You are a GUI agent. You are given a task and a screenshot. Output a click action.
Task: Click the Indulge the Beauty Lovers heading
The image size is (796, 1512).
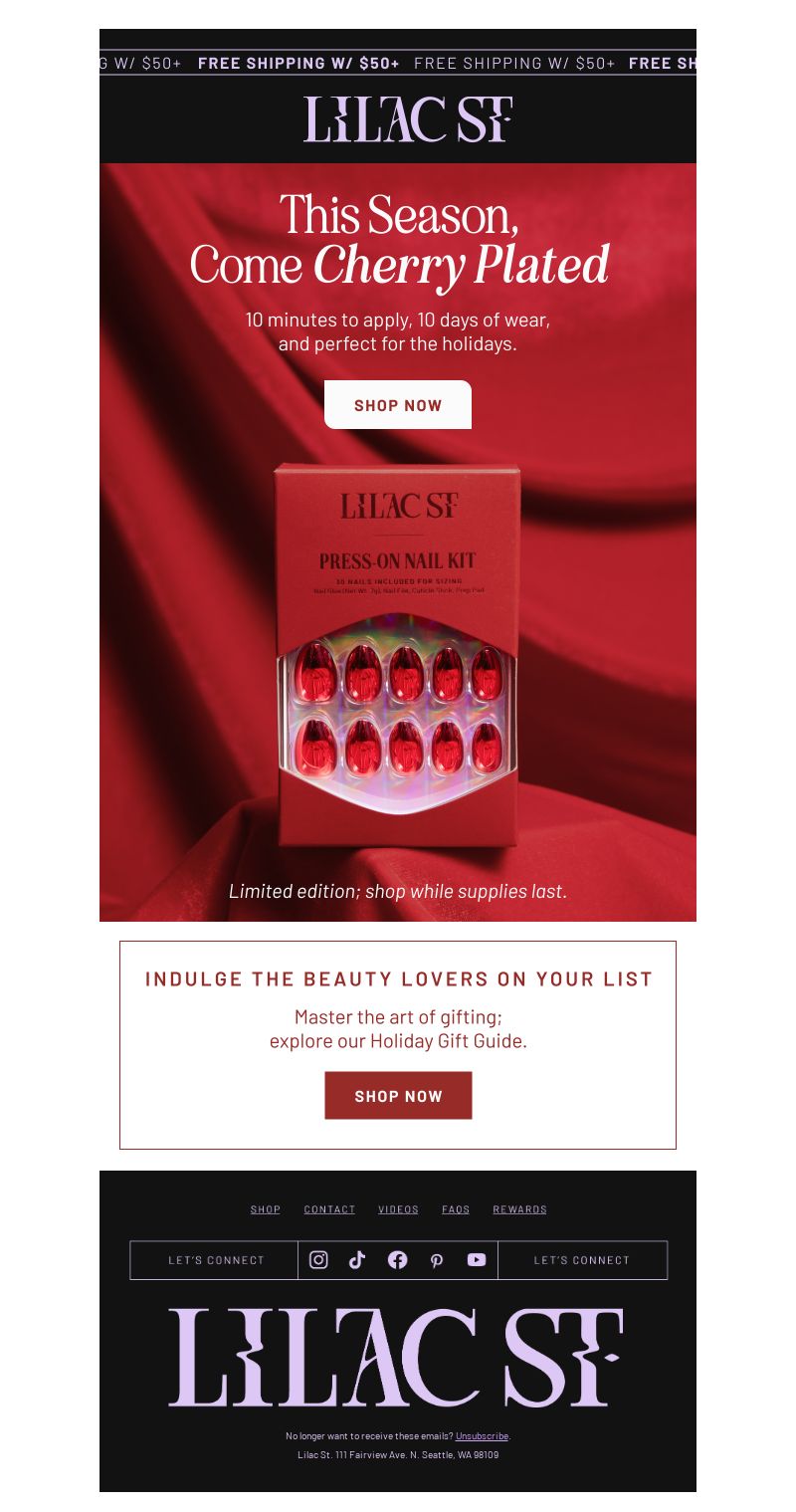tap(398, 978)
